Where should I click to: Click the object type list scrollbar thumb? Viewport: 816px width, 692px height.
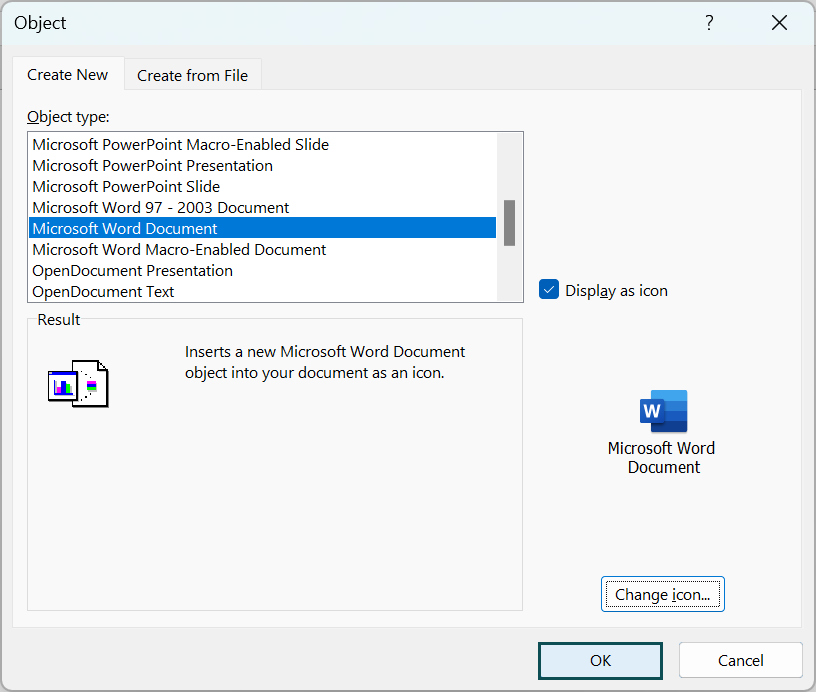click(x=509, y=222)
